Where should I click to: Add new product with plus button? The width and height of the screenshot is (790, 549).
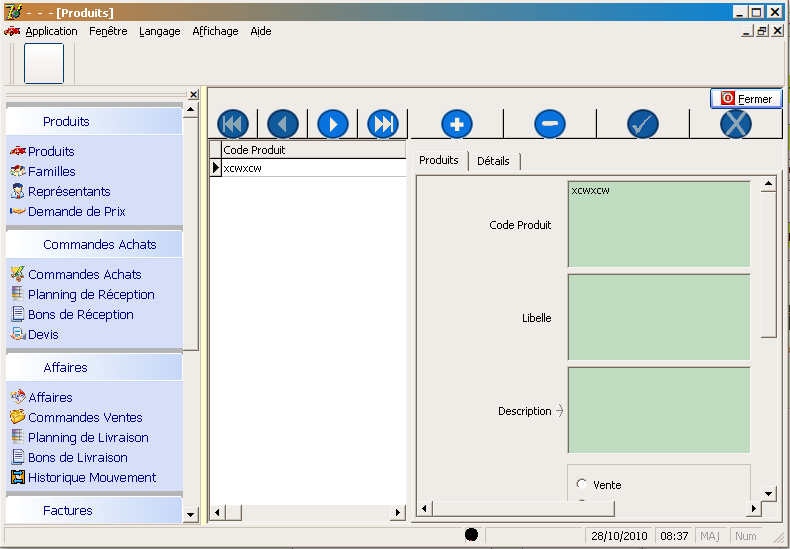pyautogui.click(x=457, y=124)
